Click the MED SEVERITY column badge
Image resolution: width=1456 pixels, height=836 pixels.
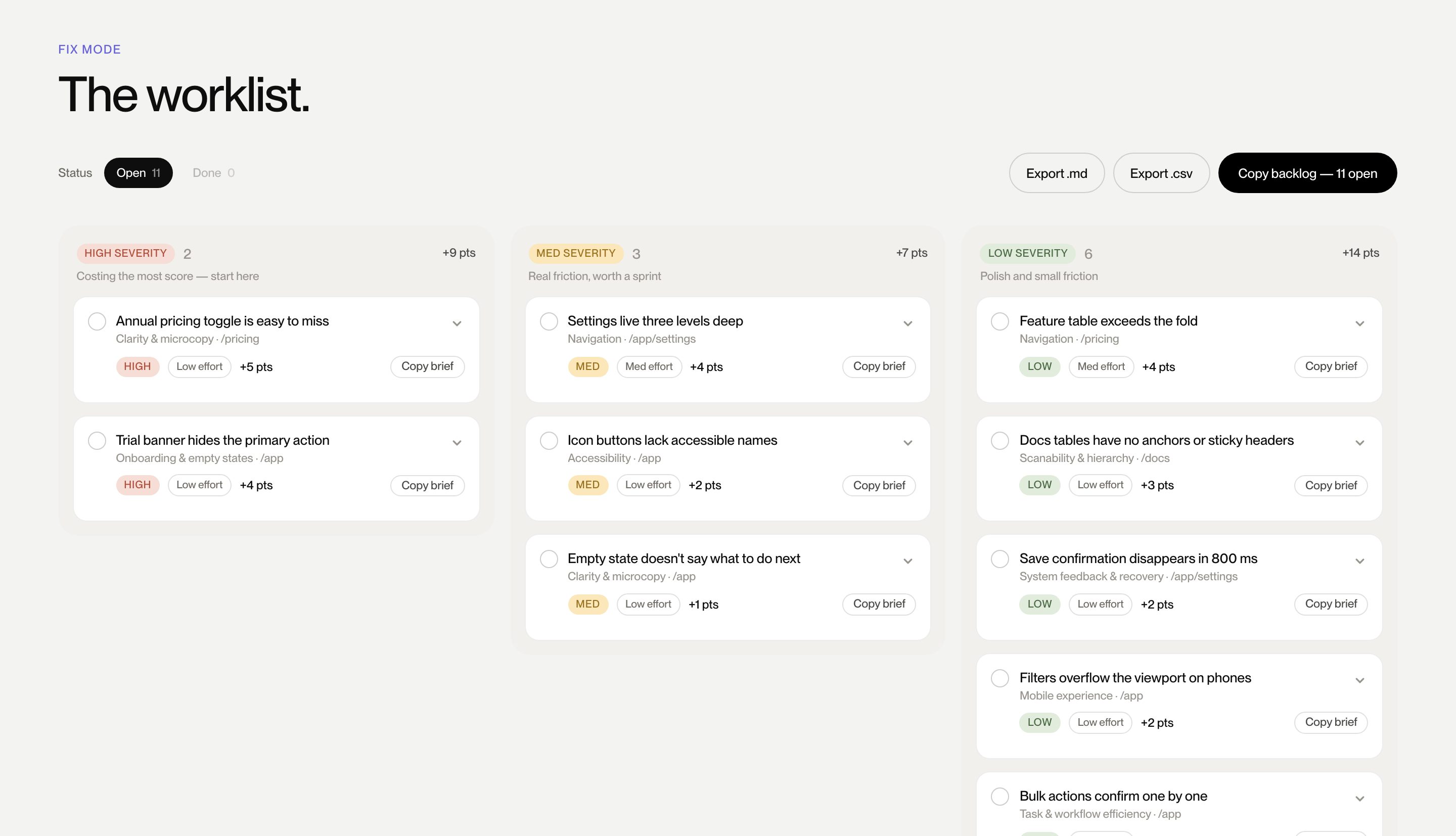pyautogui.click(x=575, y=253)
